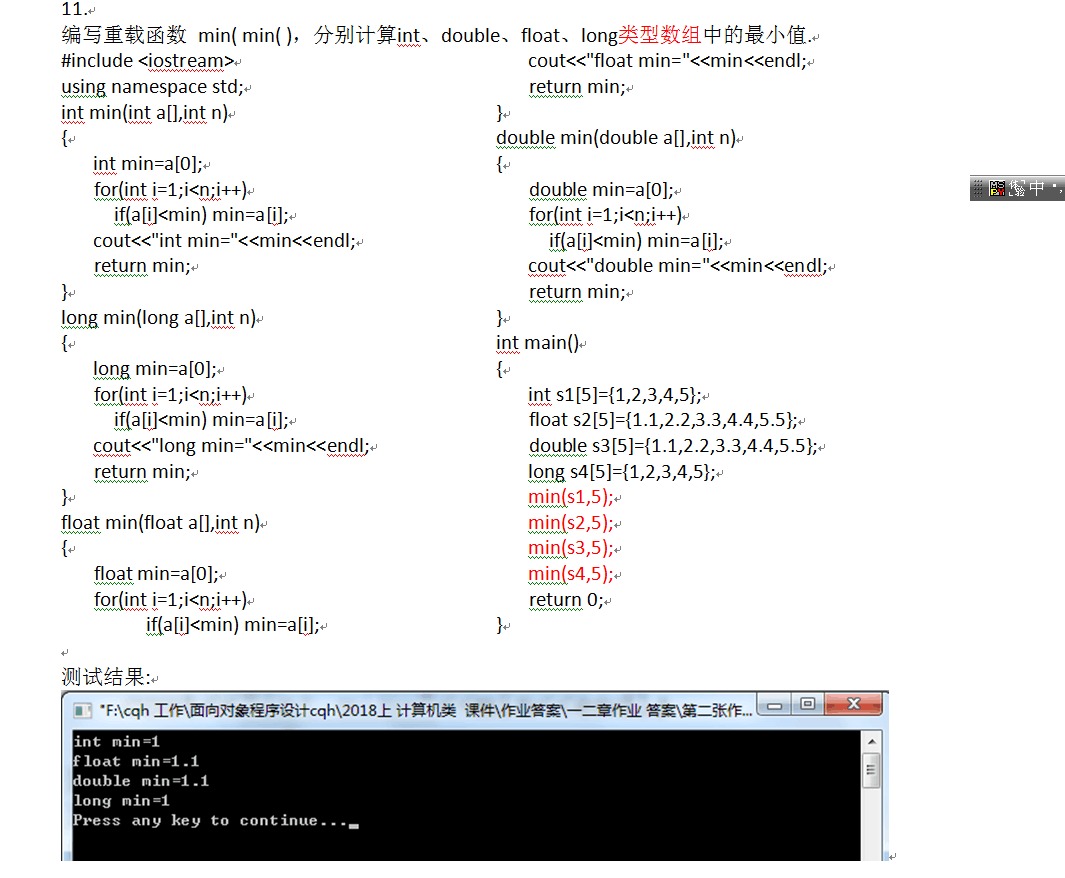Viewport: 1065px width, 878px height.
Task: Toggle the IME punctuation mode button
Action: coord(1056,188)
